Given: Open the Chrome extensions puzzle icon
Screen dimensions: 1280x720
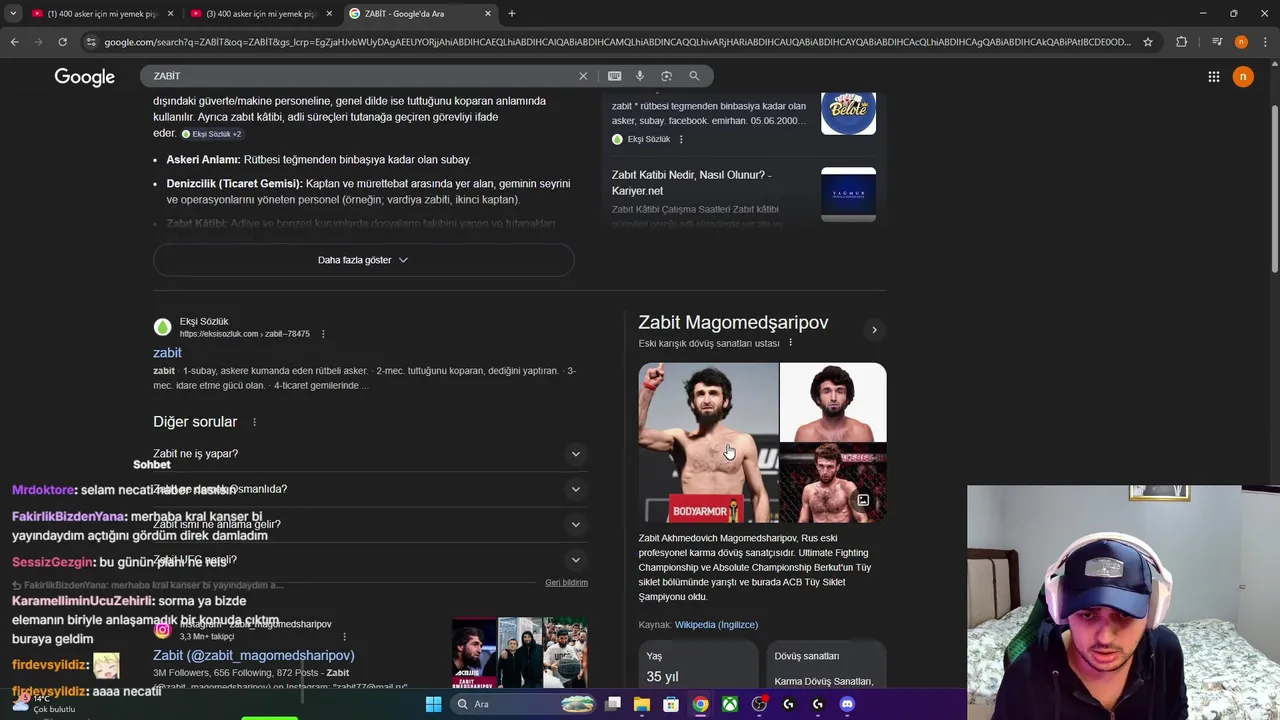Looking at the screenshot, I should point(1182,42).
